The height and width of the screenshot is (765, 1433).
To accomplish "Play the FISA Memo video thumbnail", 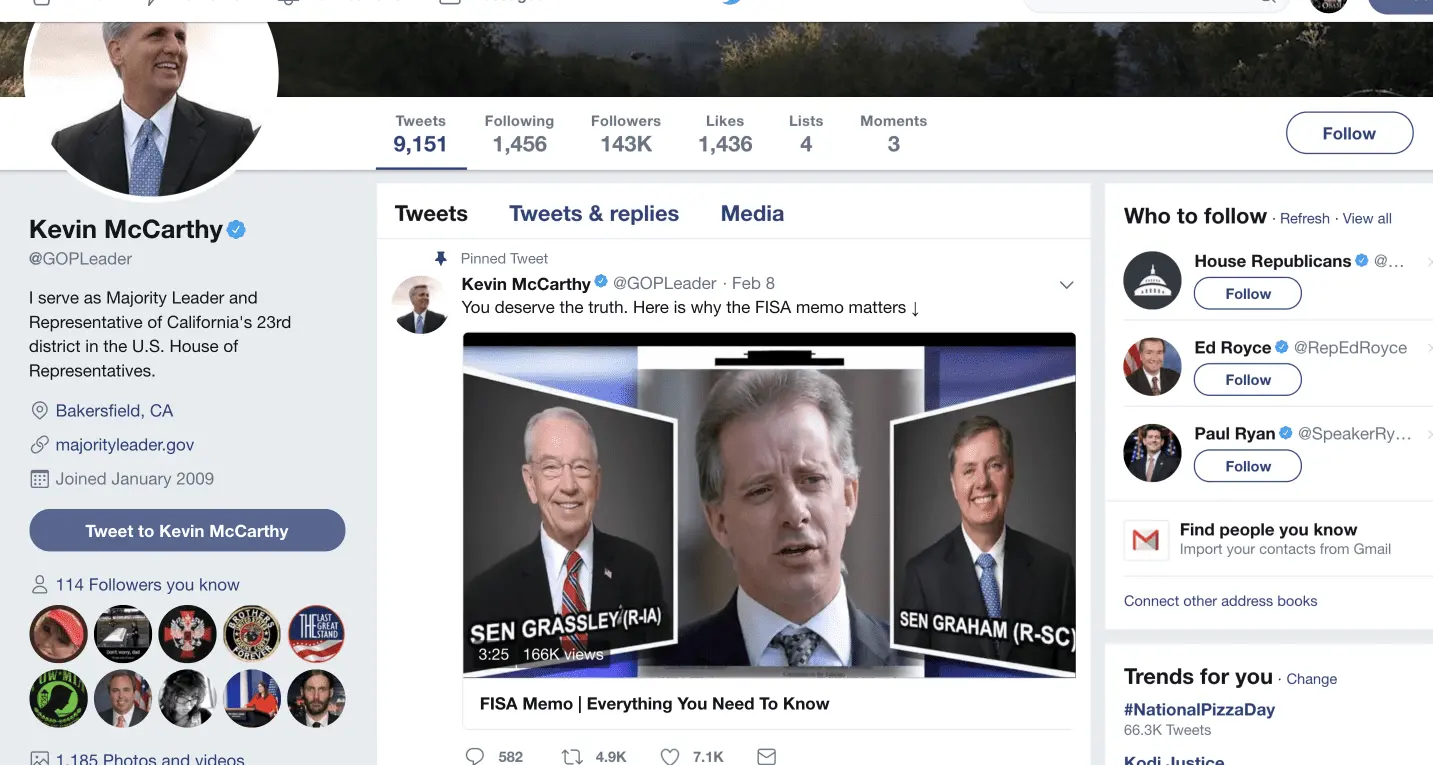I will pos(769,504).
